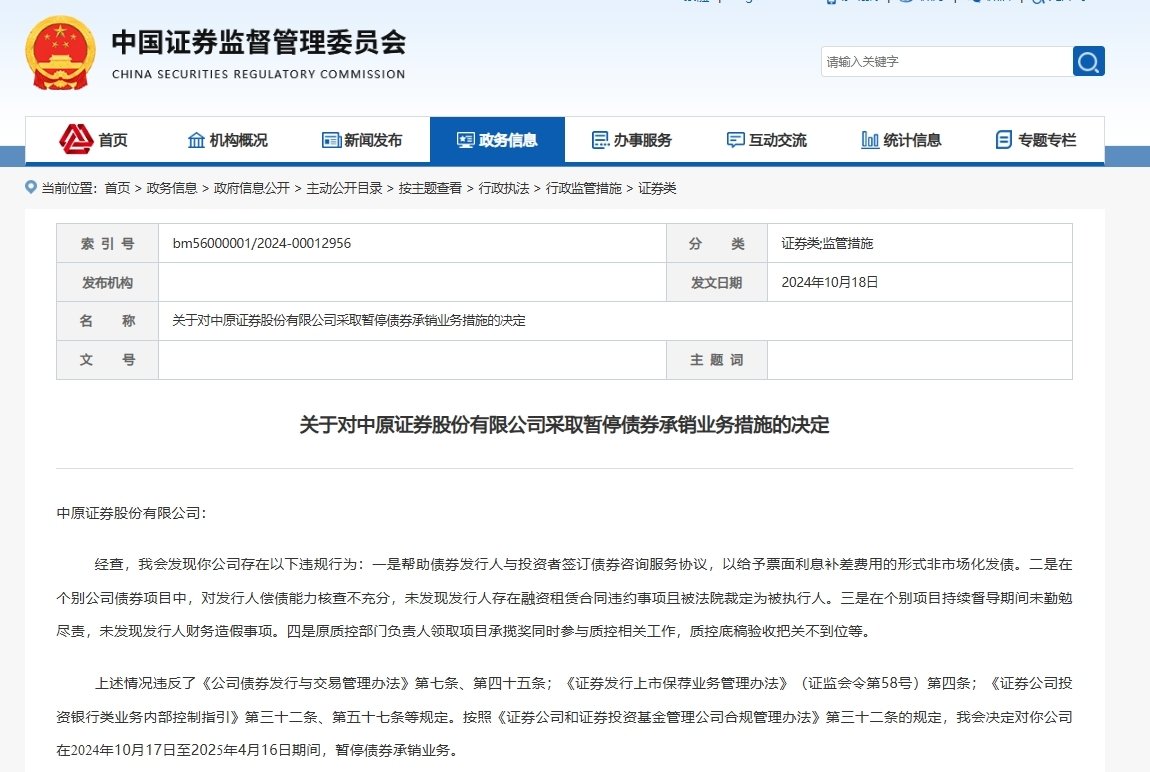
Task: Click the 发文日期 label cell
Action: 717,282
